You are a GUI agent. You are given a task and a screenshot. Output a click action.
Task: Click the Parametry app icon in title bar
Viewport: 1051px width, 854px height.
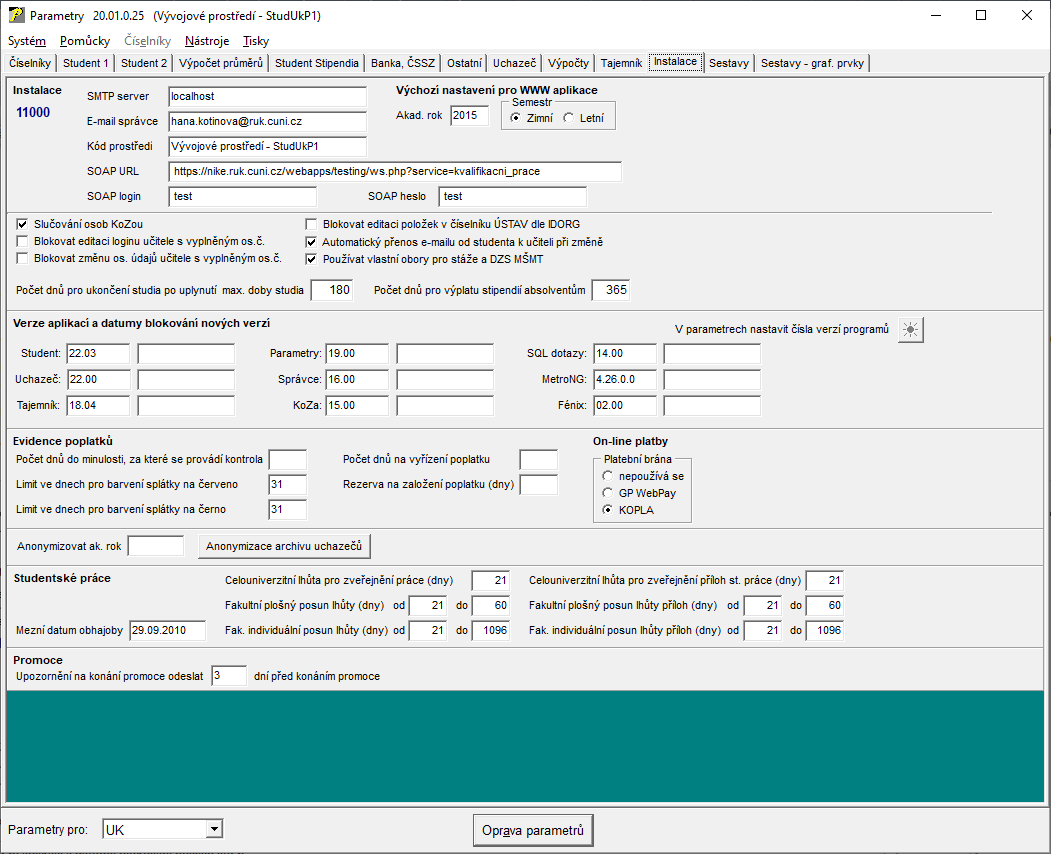pos(16,16)
